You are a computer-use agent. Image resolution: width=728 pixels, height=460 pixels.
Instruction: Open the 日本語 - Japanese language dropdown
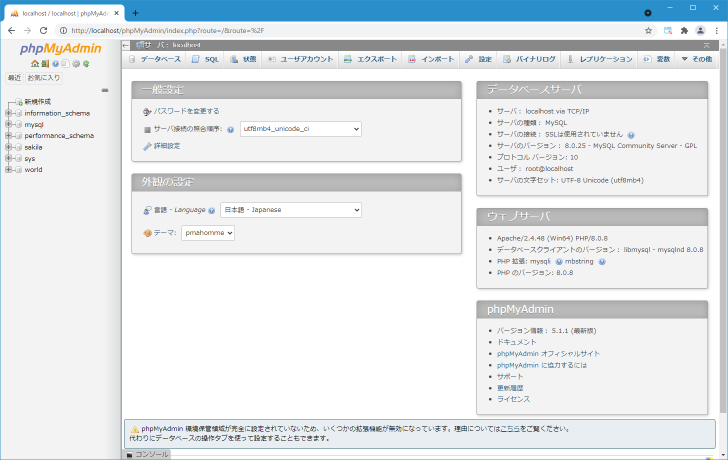point(291,210)
